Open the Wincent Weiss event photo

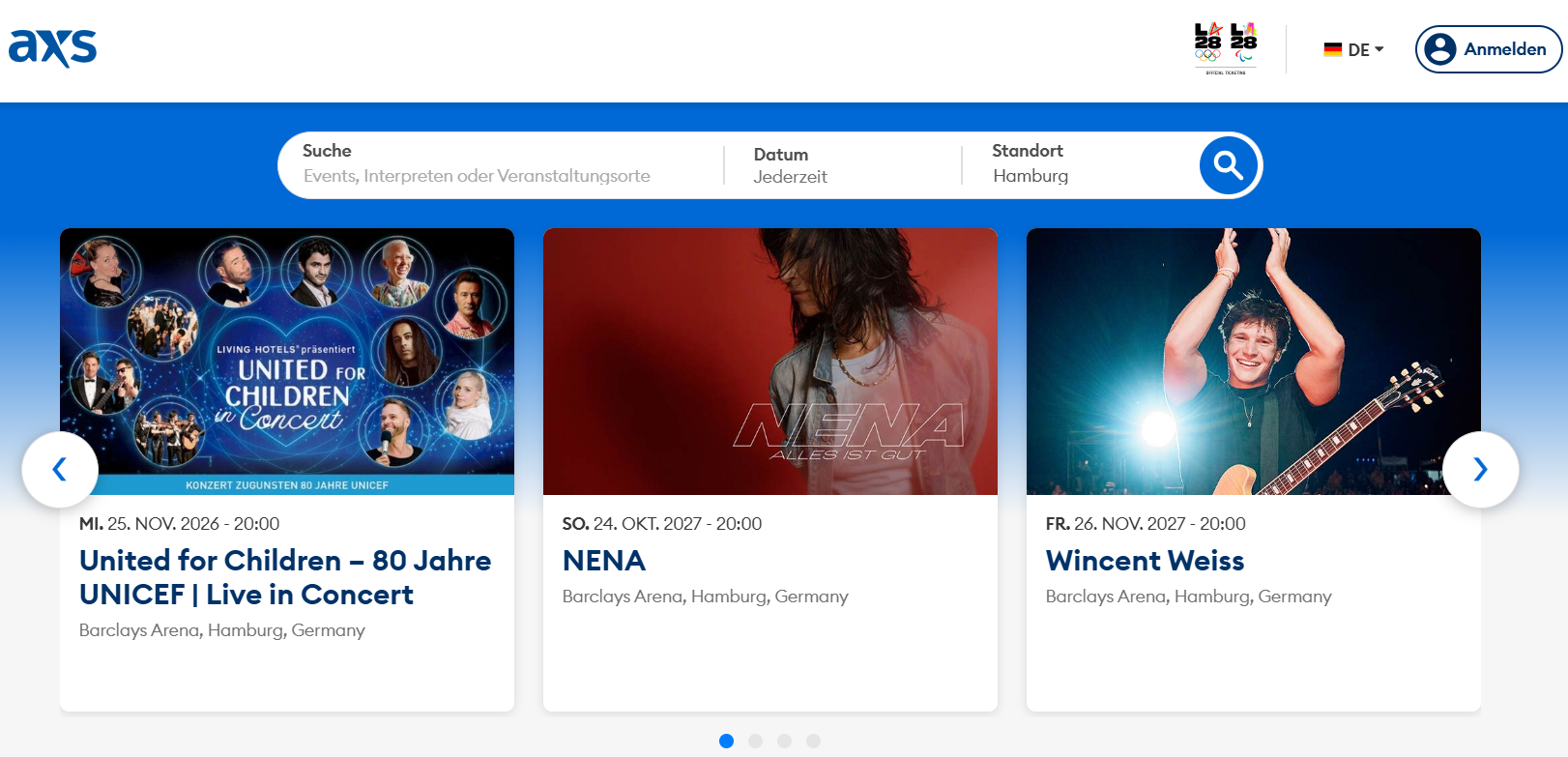[1254, 362]
